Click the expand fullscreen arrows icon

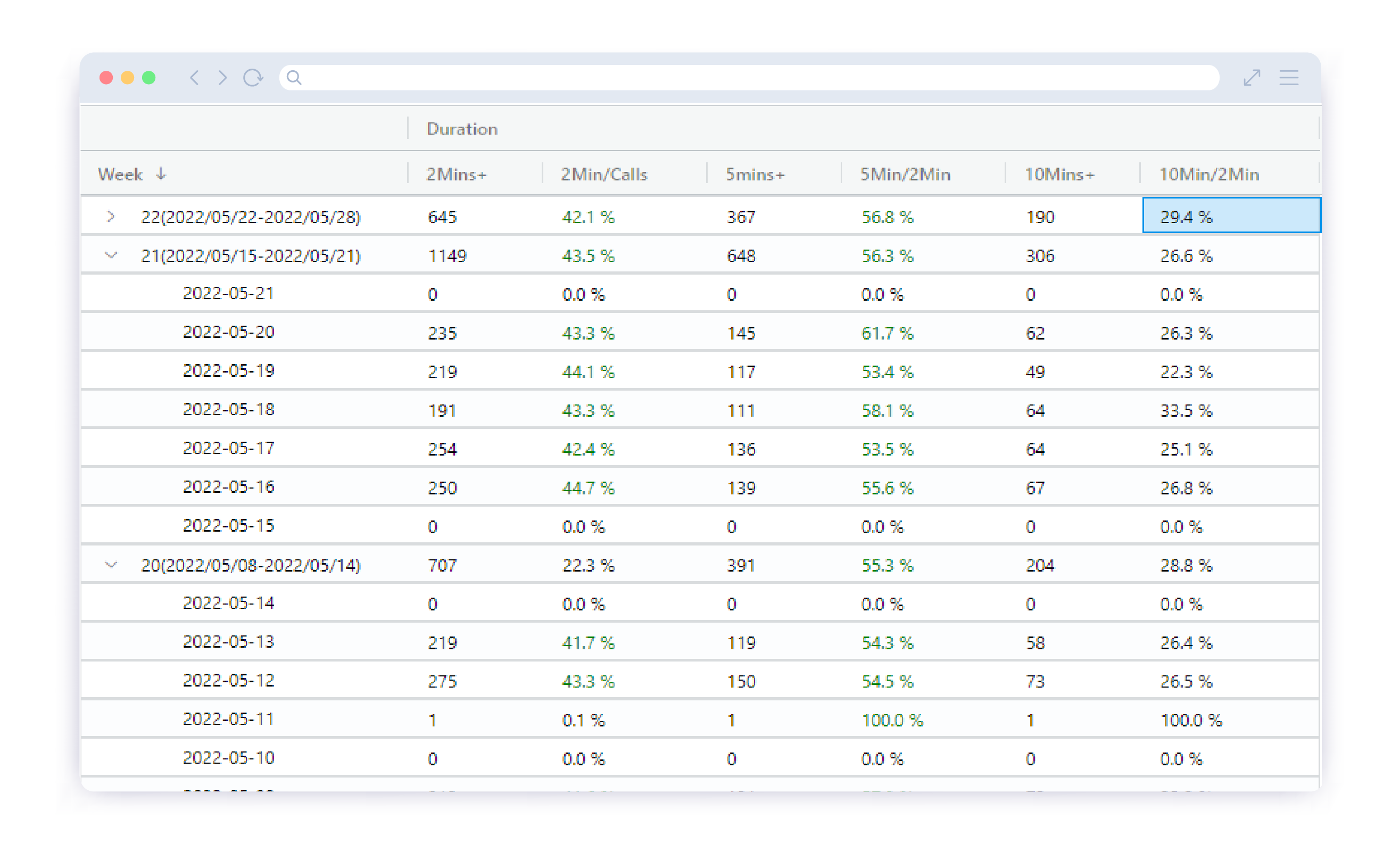click(1251, 78)
